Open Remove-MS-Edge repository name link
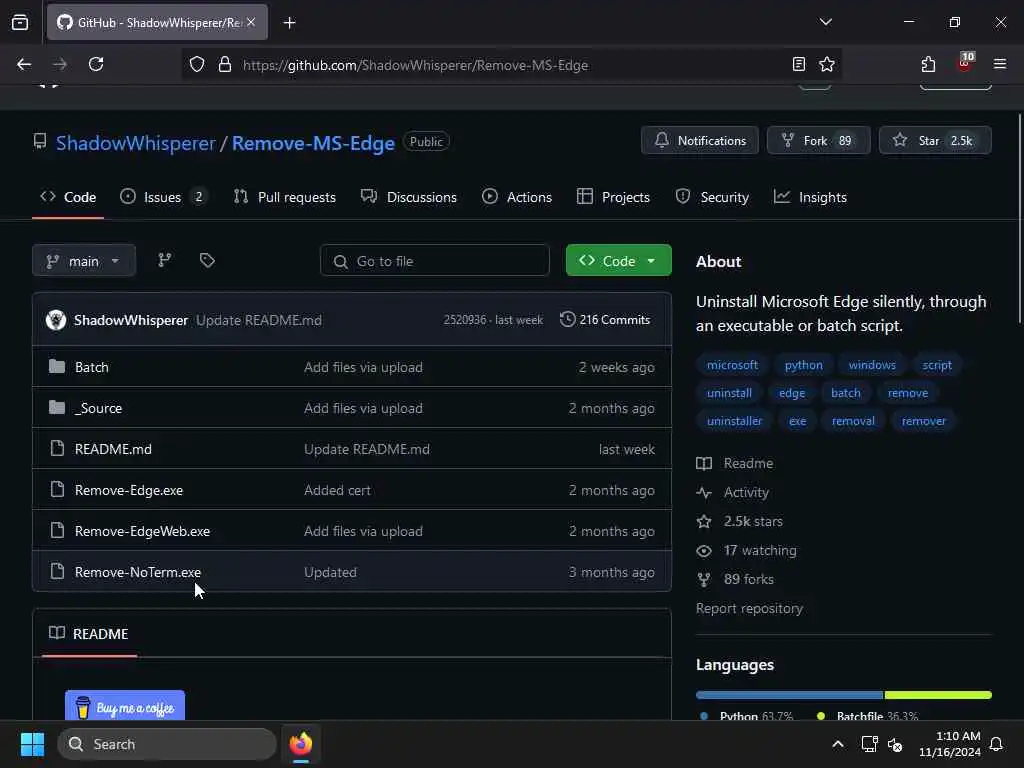The width and height of the screenshot is (1024, 768). click(x=313, y=143)
